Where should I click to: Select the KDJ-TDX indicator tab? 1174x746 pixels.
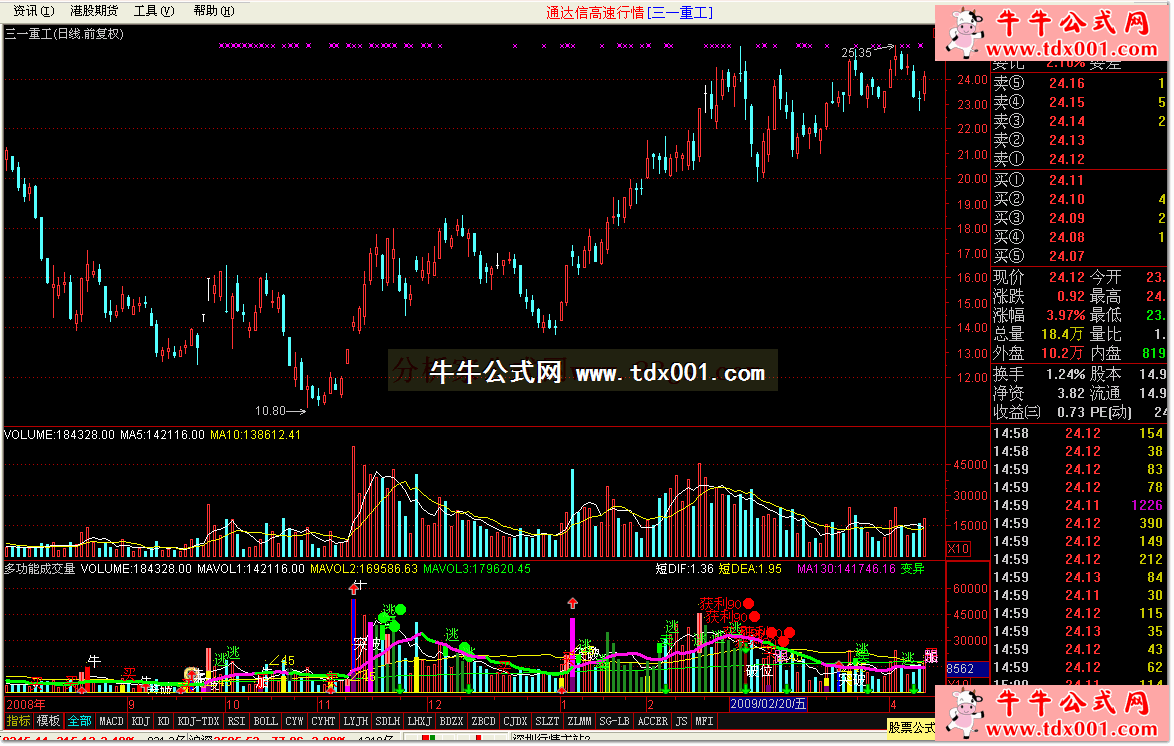pyautogui.click(x=198, y=721)
